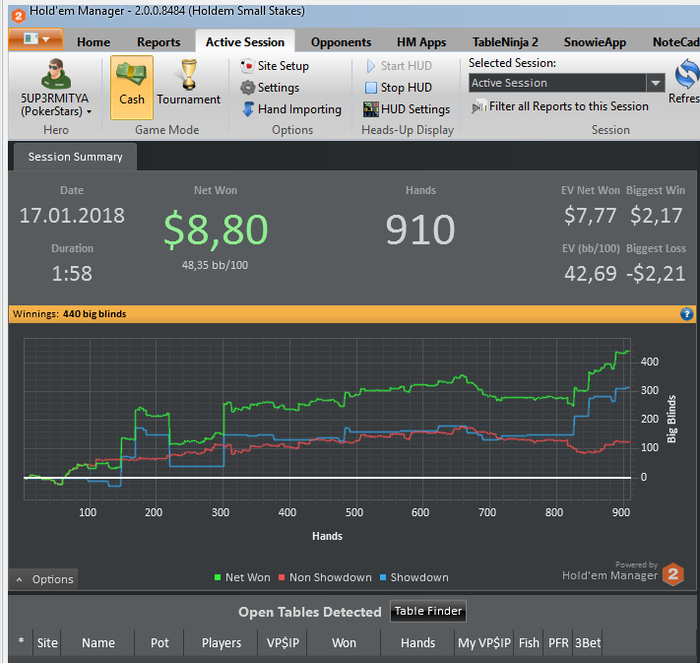Click the Hold'em Manager 2 logo below graph
700x663 pixels.
point(673,574)
